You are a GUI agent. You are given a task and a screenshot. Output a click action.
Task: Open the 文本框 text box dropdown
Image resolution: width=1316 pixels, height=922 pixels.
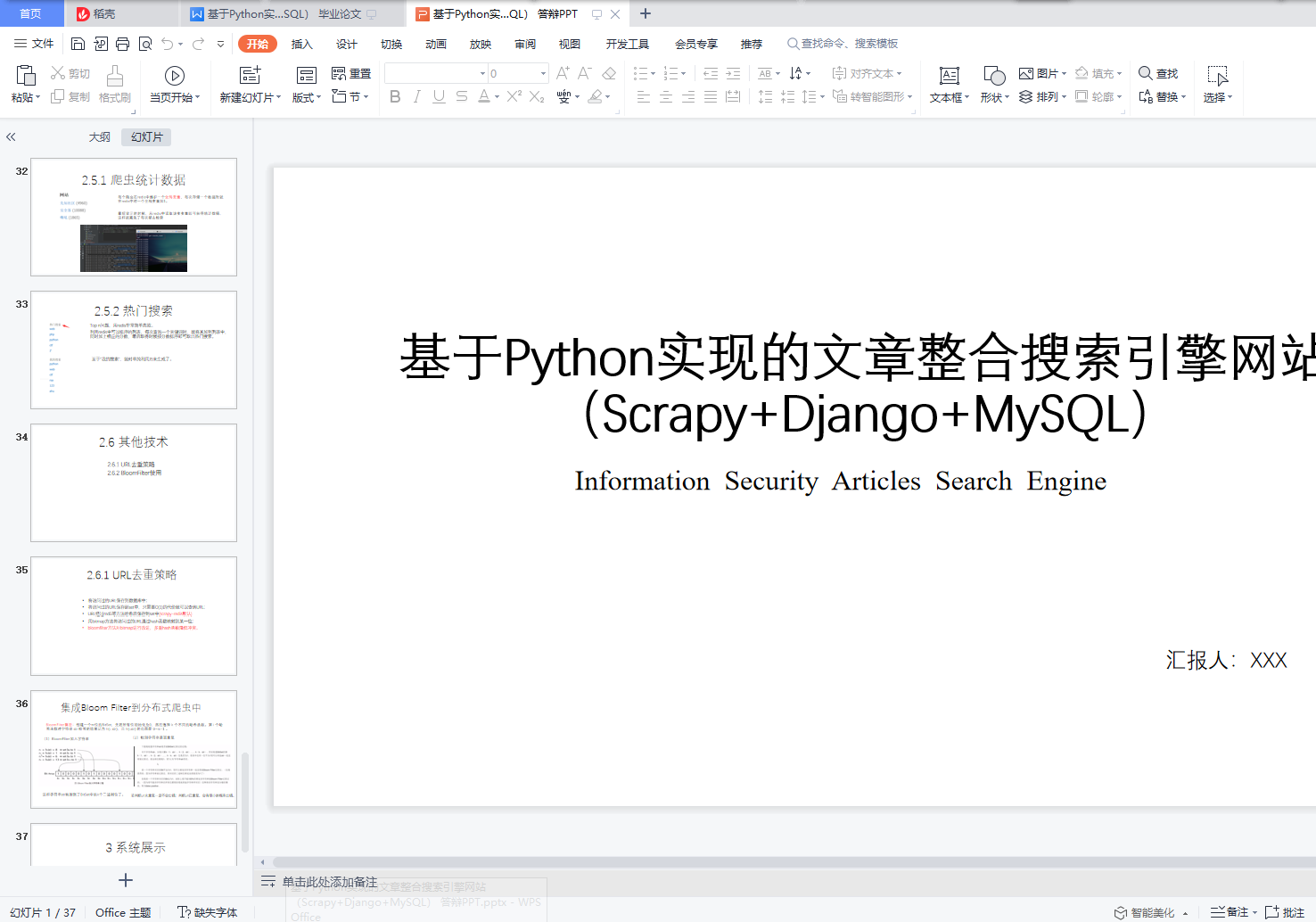950,97
